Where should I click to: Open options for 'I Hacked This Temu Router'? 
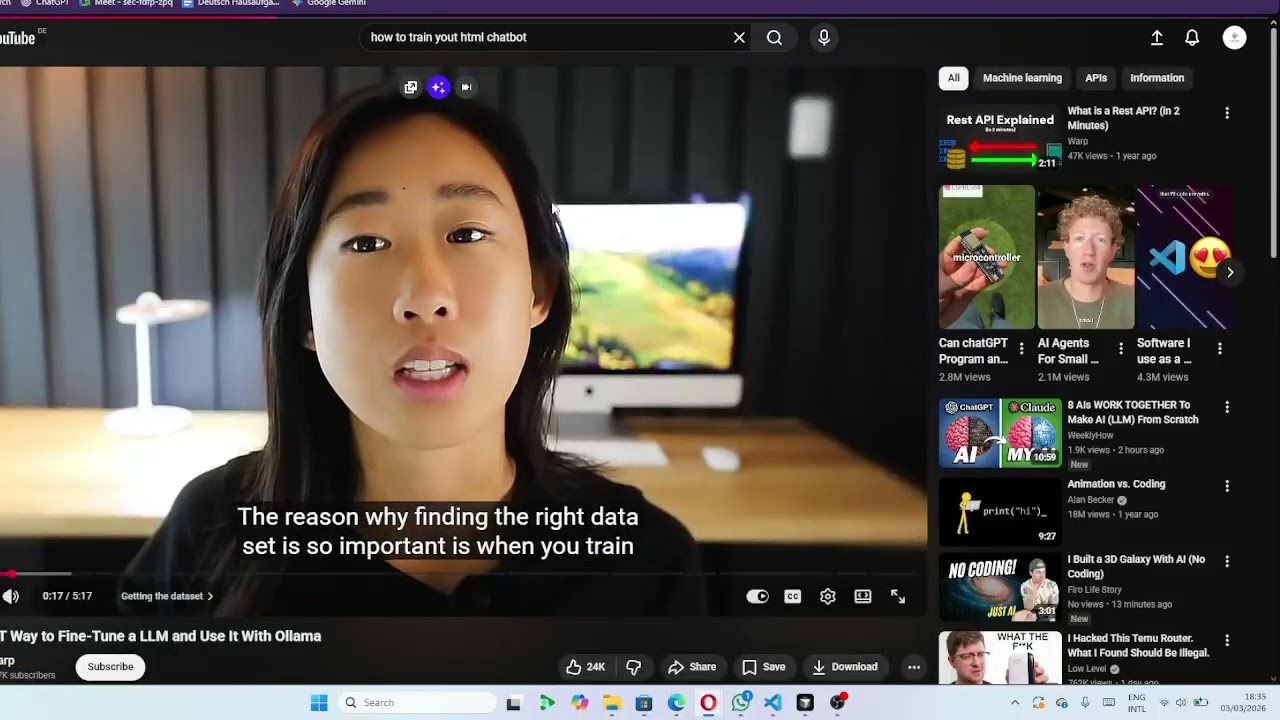click(x=1227, y=640)
